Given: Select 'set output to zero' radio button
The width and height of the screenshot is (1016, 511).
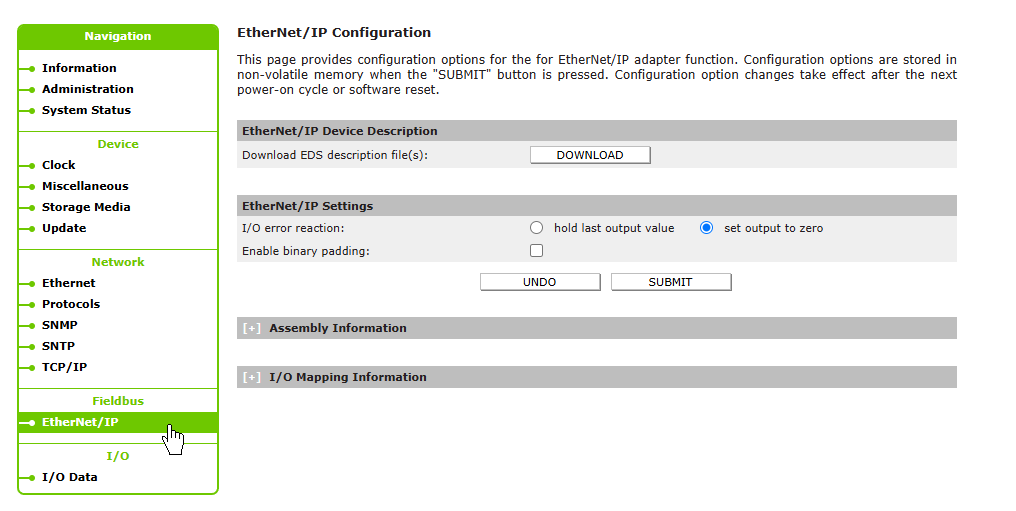Looking at the screenshot, I should point(707,228).
